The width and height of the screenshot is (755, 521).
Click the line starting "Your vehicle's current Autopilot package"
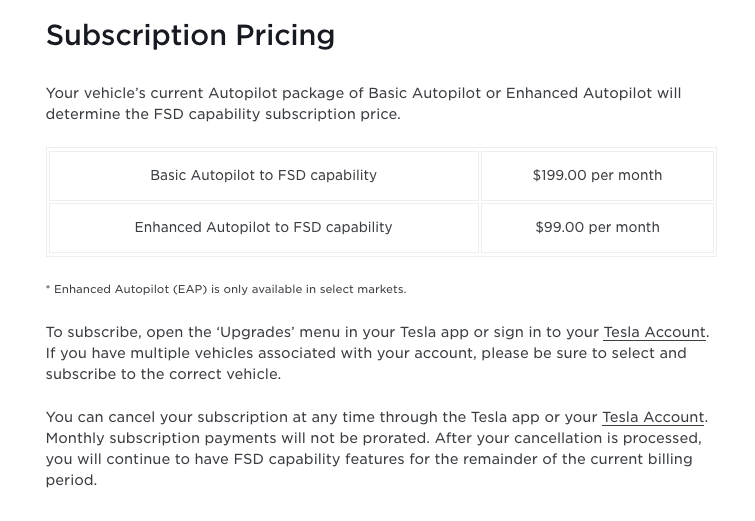click(364, 93)
